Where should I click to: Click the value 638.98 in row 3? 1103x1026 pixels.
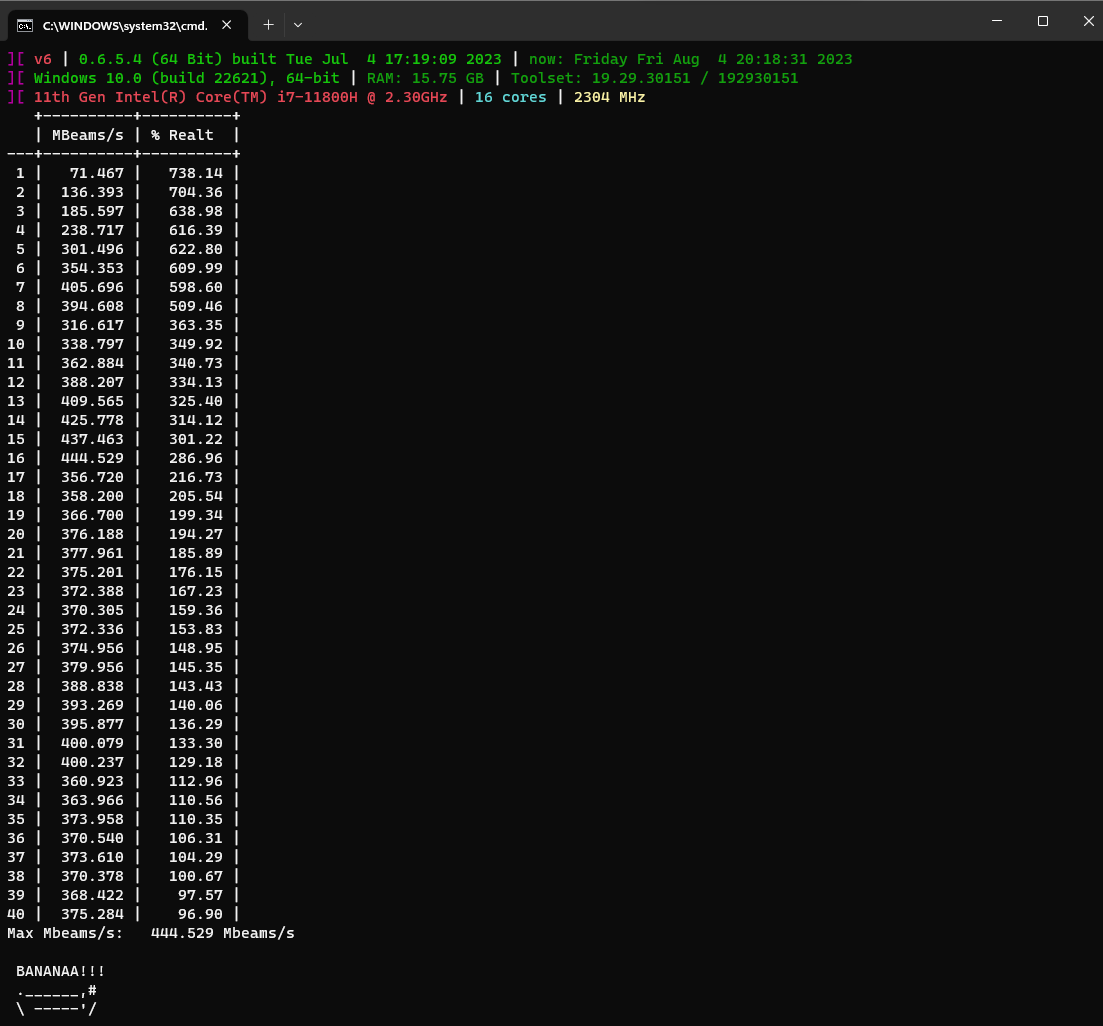coord(196,211)
